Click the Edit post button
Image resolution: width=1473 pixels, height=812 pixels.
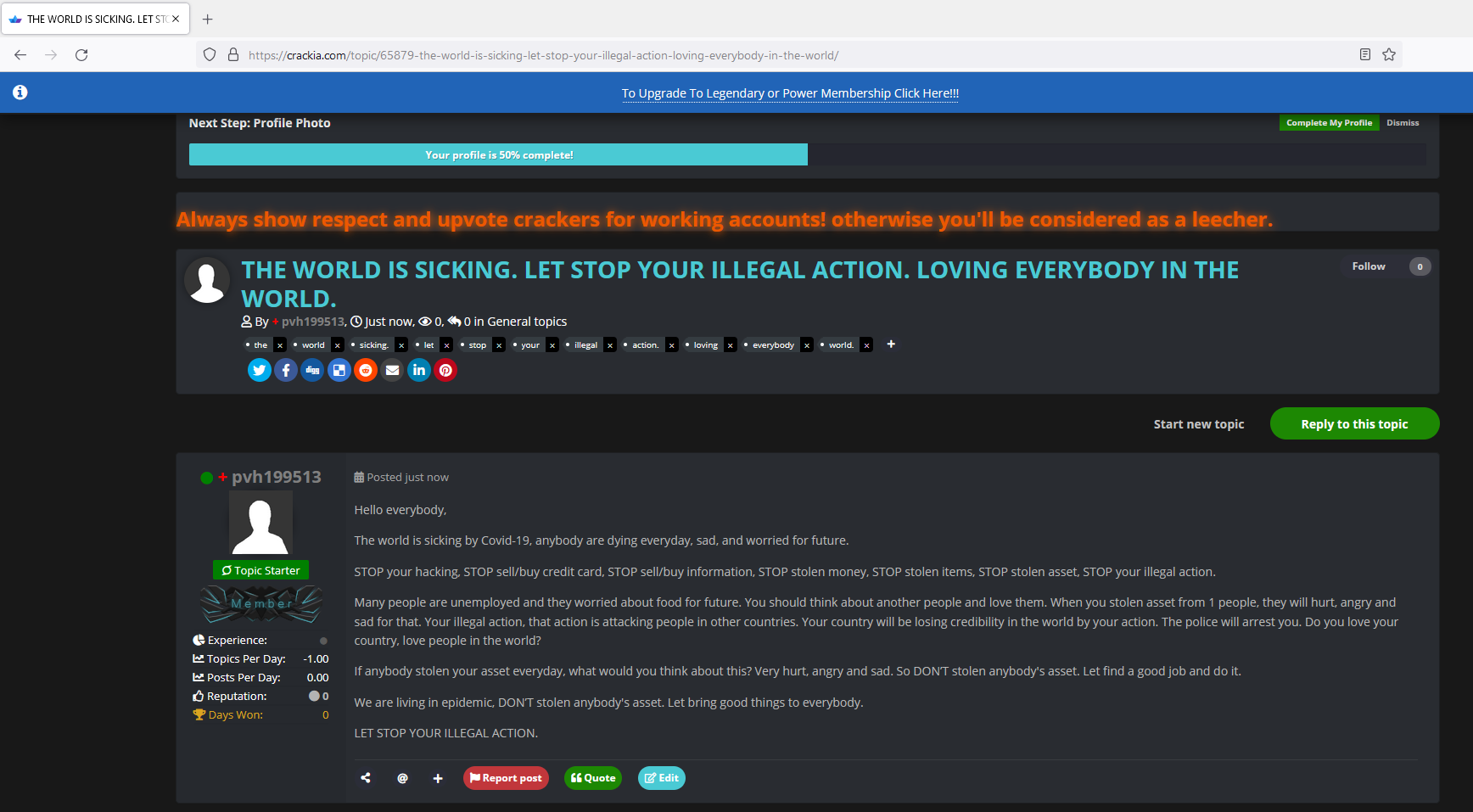click(662, 778)
